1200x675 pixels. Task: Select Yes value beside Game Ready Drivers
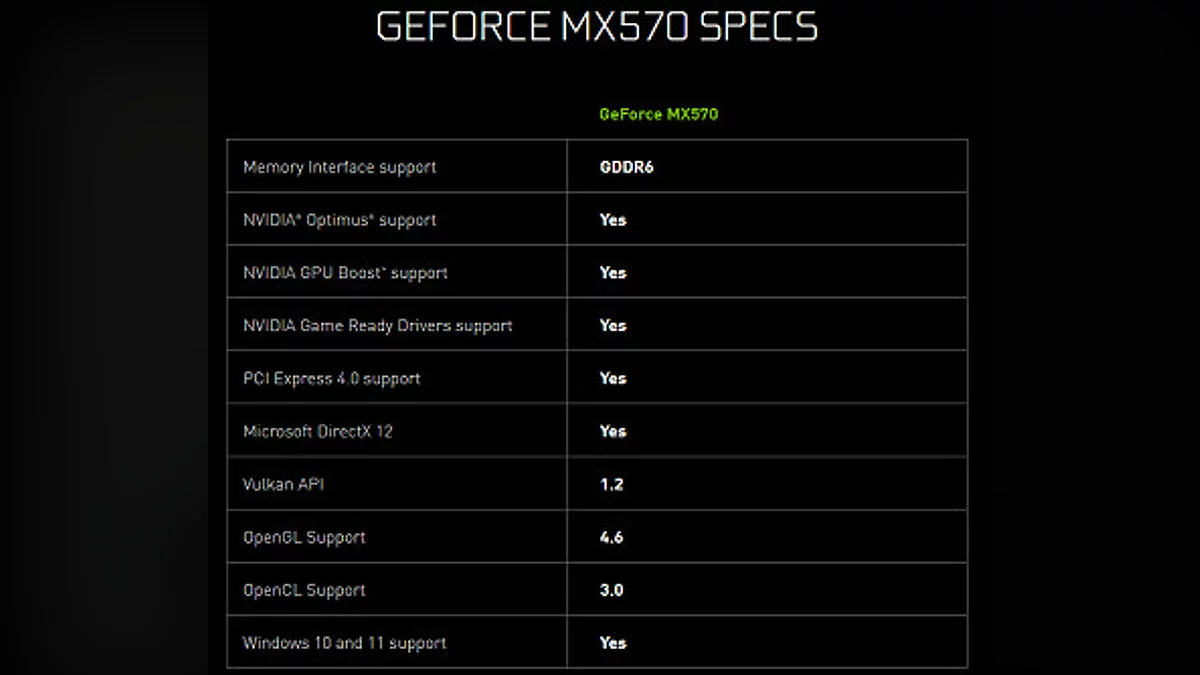click(x=613, y=326)
